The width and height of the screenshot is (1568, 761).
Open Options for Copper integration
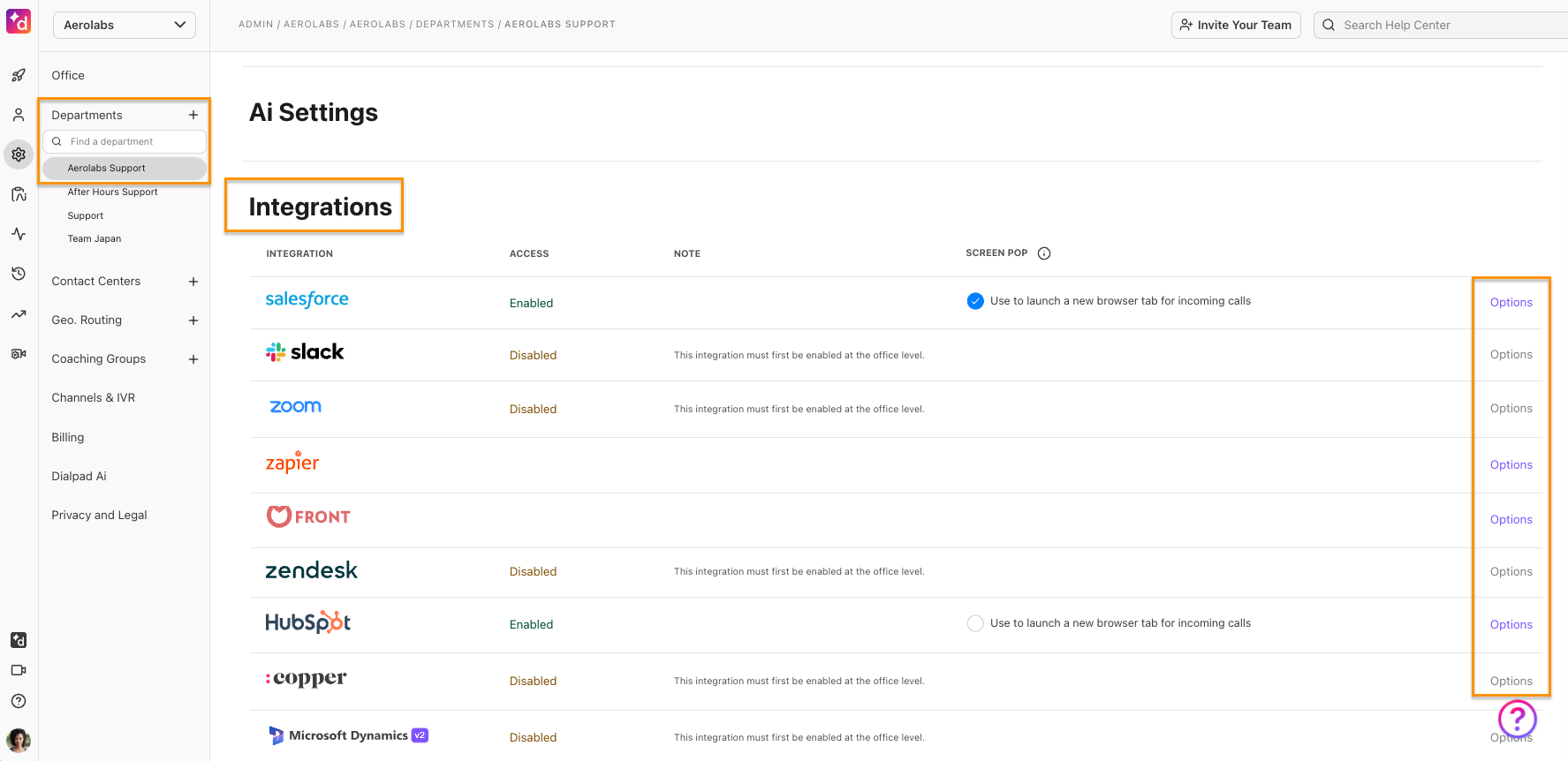point(1511,681)
